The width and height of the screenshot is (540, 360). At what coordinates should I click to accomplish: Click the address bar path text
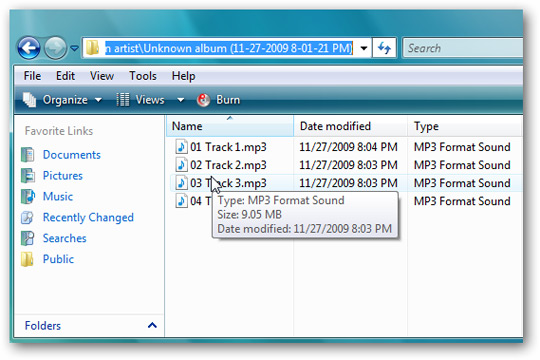(x=229, y=48)
